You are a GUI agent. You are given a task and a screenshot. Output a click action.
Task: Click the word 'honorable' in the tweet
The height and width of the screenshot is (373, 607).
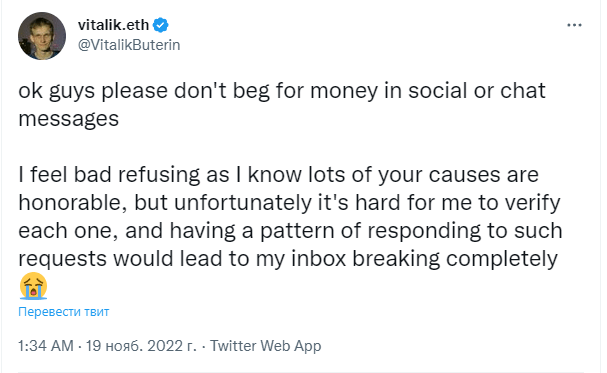click(x=70, y=202)
